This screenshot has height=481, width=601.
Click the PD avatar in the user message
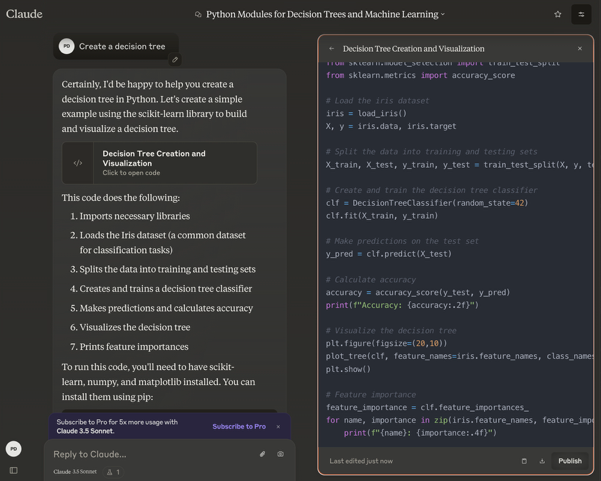tap(66, 46)
